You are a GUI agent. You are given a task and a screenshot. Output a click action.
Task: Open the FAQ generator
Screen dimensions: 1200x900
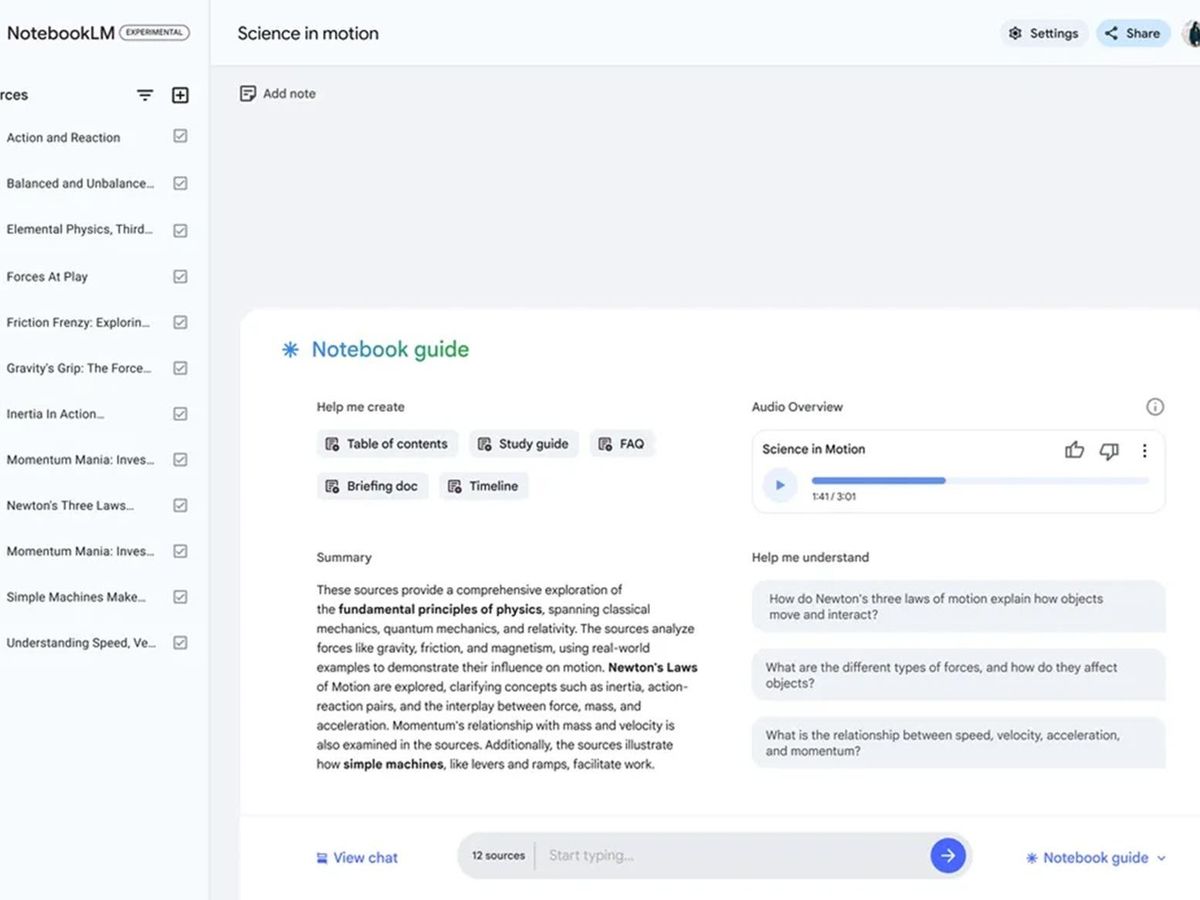[x=622, y=443]
